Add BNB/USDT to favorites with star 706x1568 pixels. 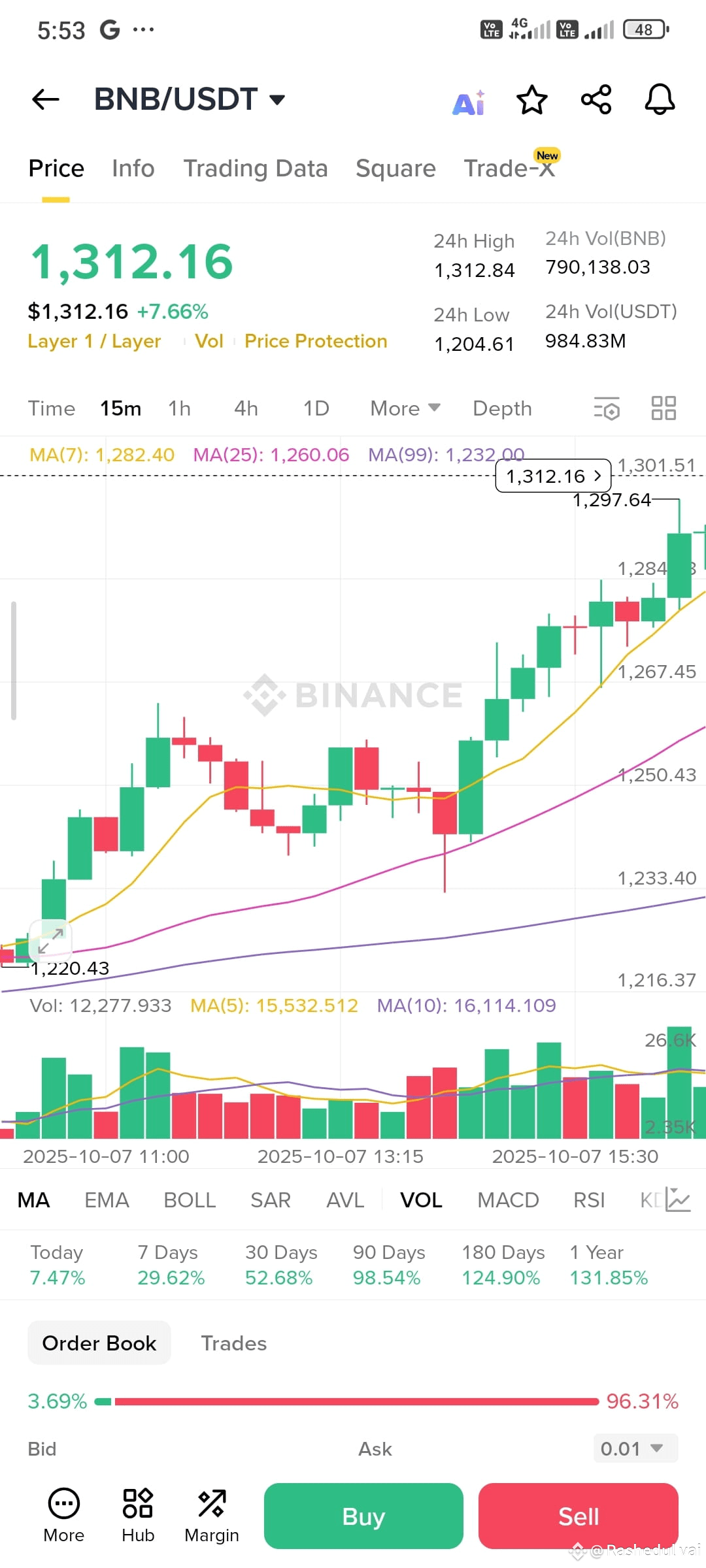pos(532,100)
